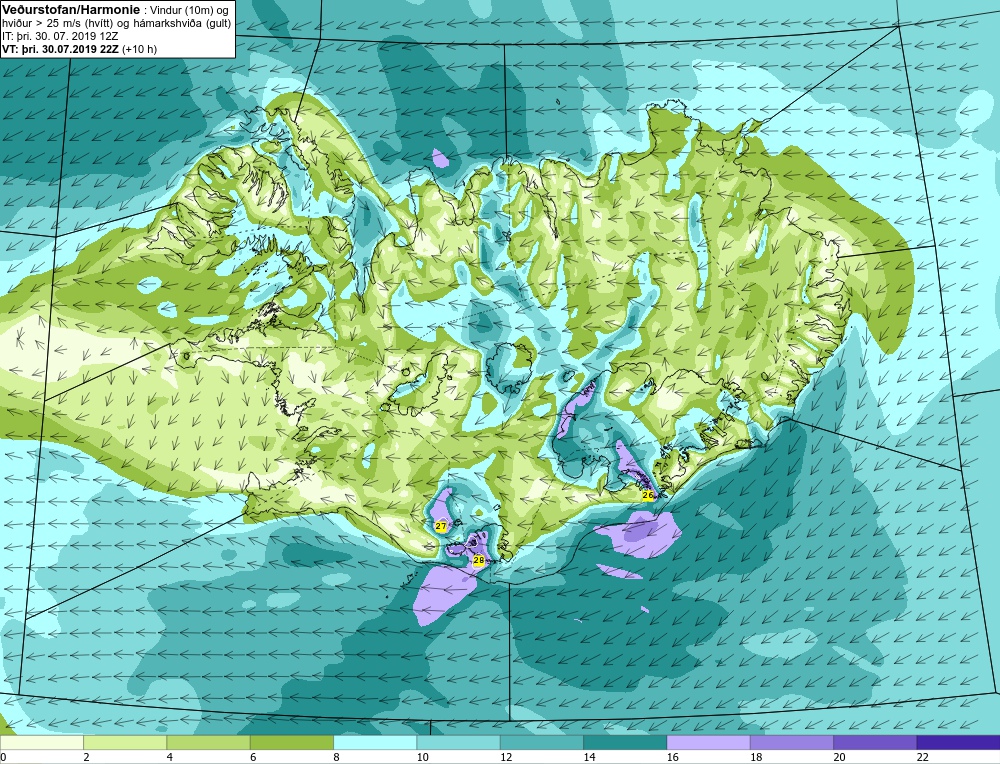Click the dark indigo legend swatch above 22

point(958,743)
